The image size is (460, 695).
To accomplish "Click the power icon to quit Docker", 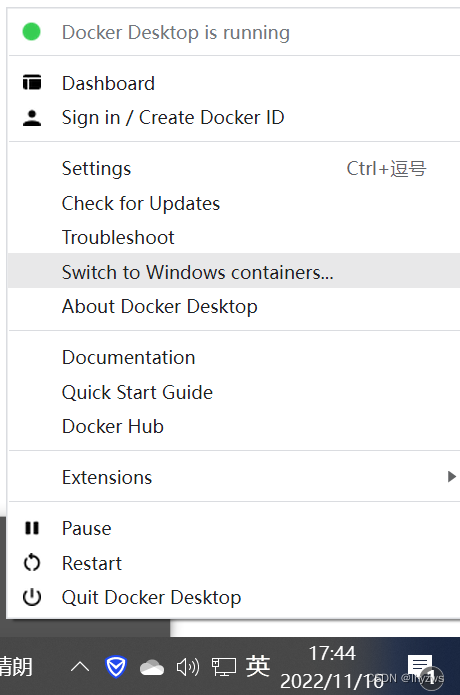I will pos(32,597).
